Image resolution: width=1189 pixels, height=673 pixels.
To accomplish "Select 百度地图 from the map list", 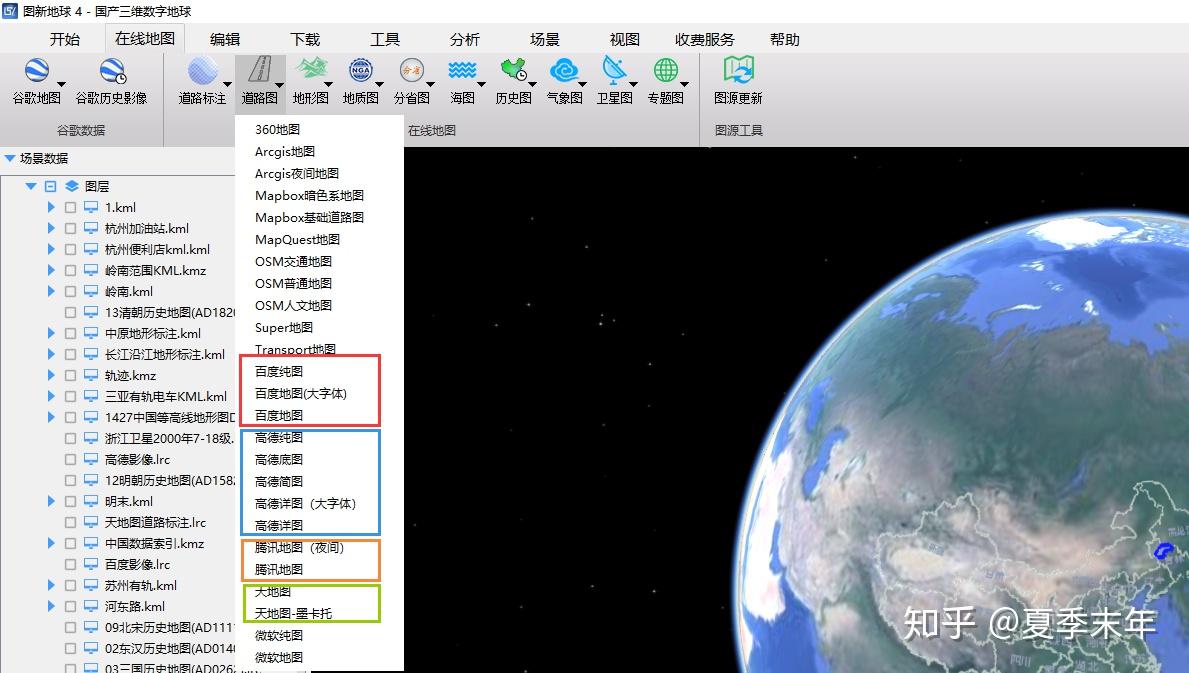I will (x=279, y=414).
